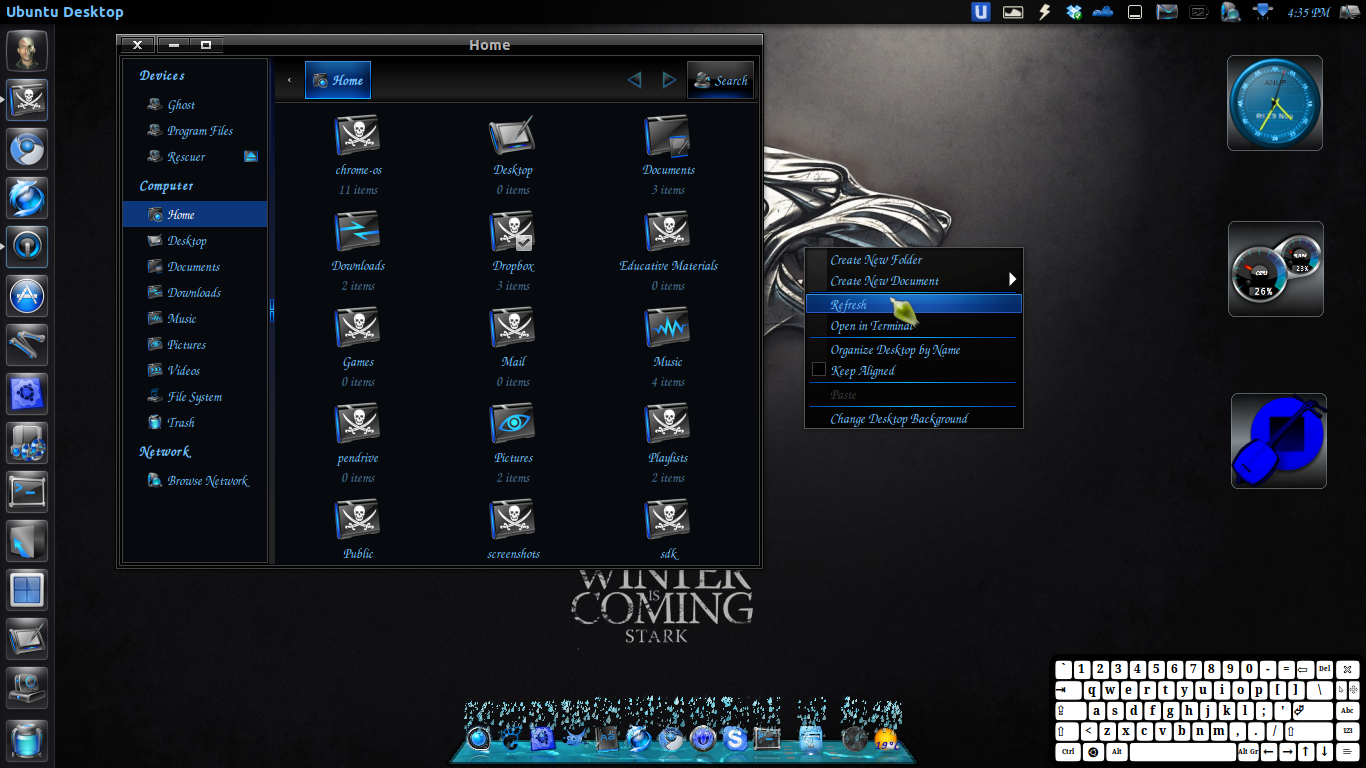Screen dimensions: 1366x768
Task: Open the screenshots folder icon
Action: (512, 519)
